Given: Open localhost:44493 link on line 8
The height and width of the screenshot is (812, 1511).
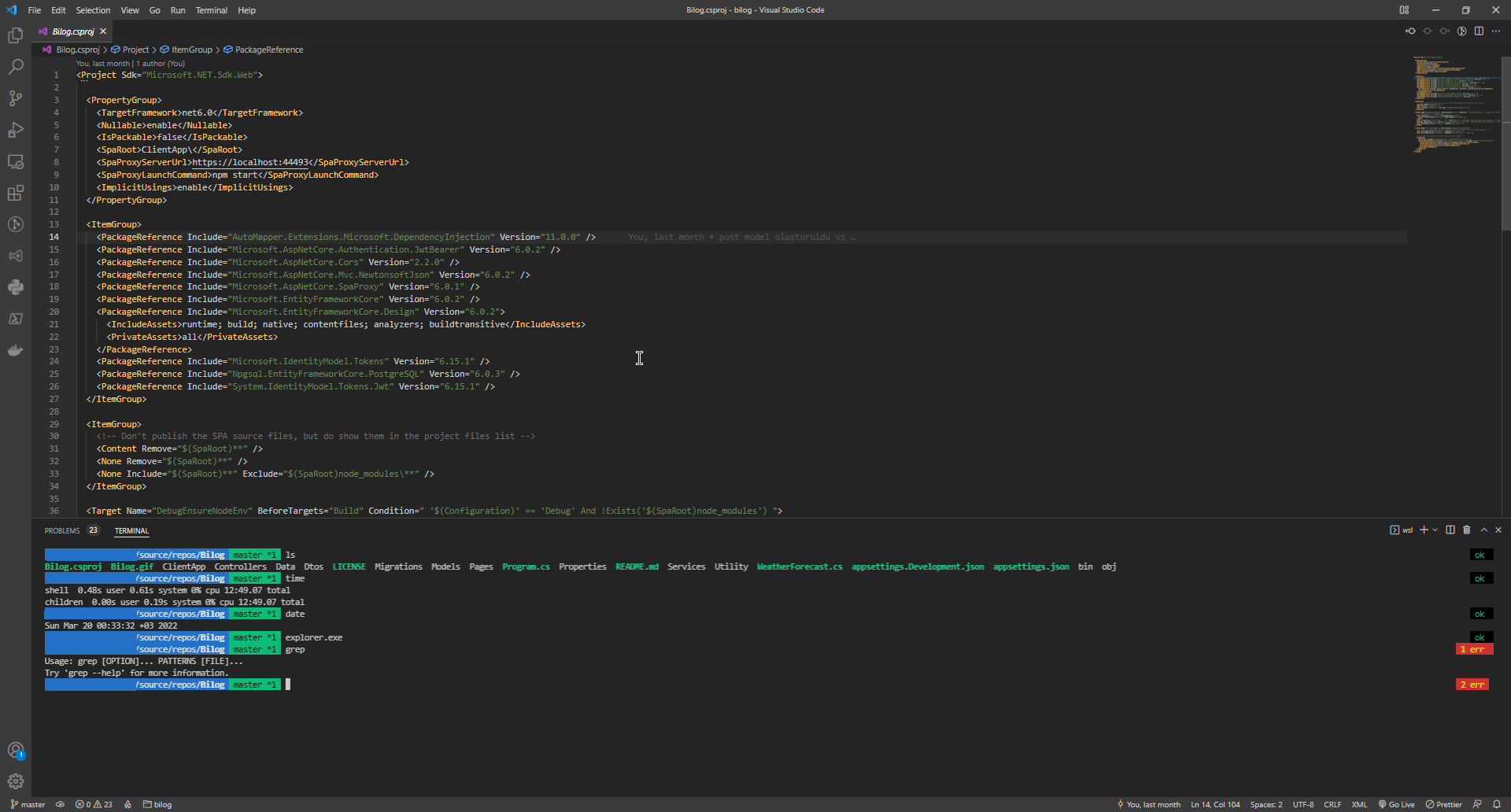Looking at the screenshot, I should 250,162.
